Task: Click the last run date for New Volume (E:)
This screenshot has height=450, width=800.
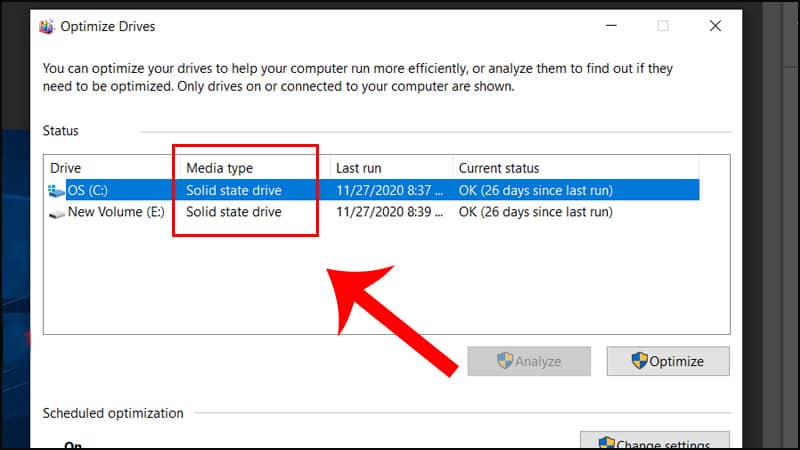Action: pos(386,212)
